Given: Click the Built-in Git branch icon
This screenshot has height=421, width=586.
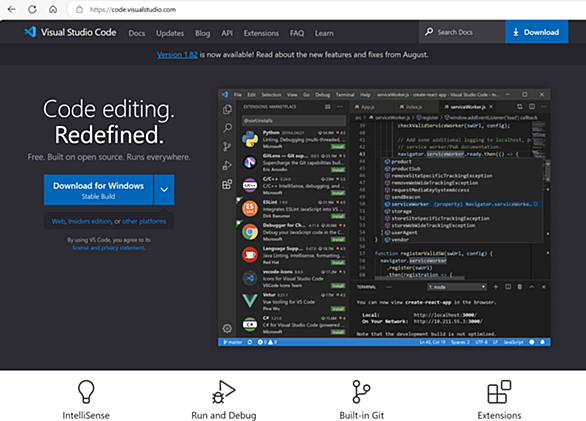Looking at the screenshot, I should click(x=361, y=392).
